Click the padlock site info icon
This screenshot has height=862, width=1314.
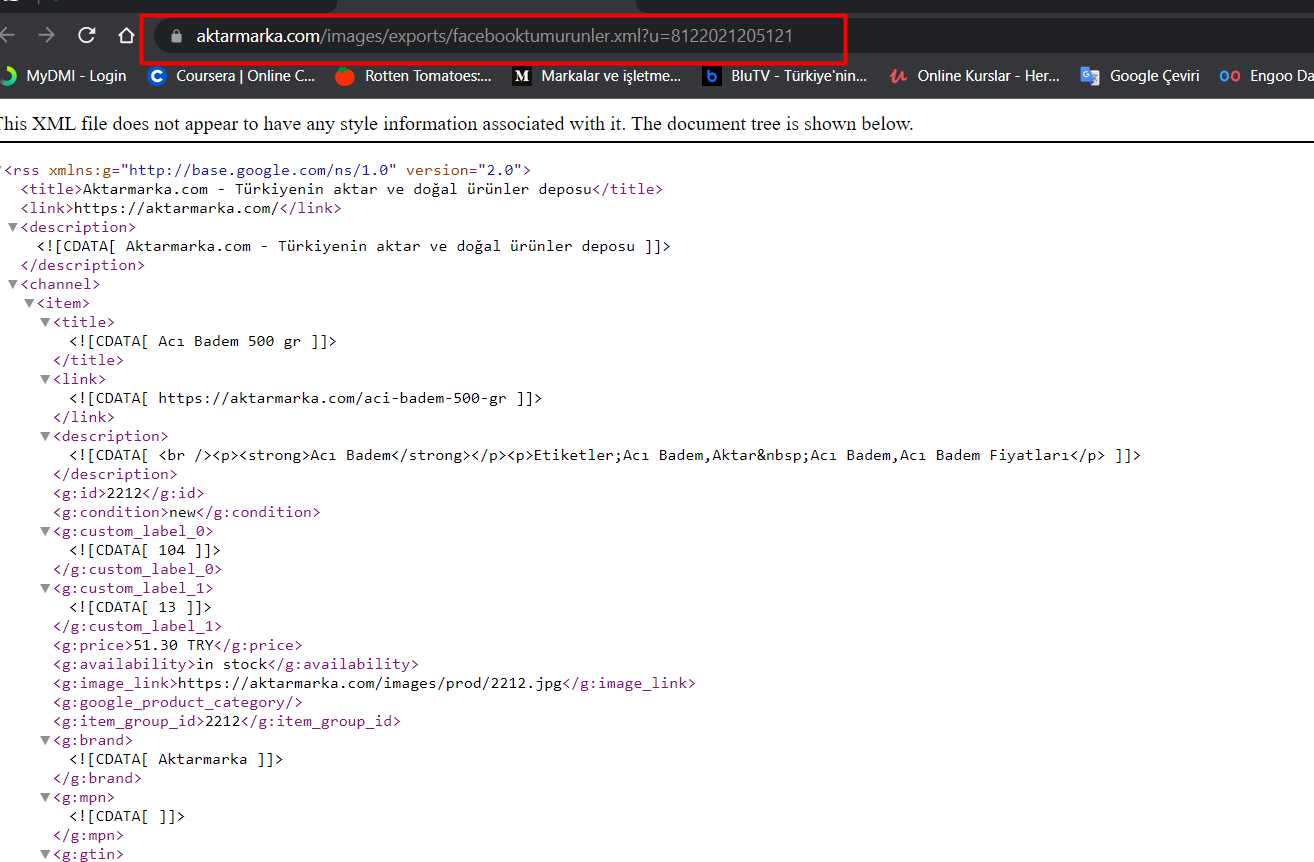pos(177,36)
